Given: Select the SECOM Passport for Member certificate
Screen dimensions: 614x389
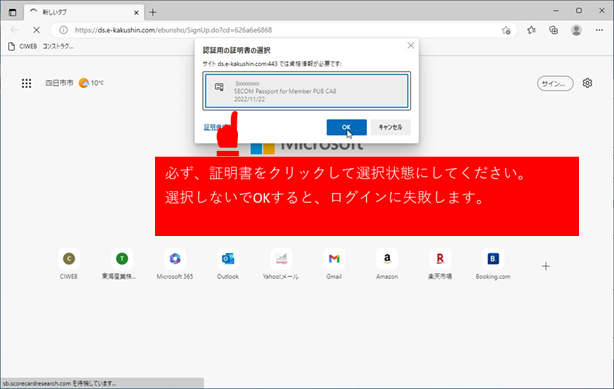Looking at the screenshot, I should point(307,91).
